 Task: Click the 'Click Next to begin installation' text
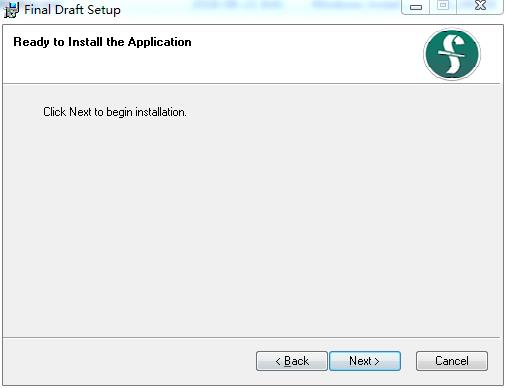click(x=115, y=112)
